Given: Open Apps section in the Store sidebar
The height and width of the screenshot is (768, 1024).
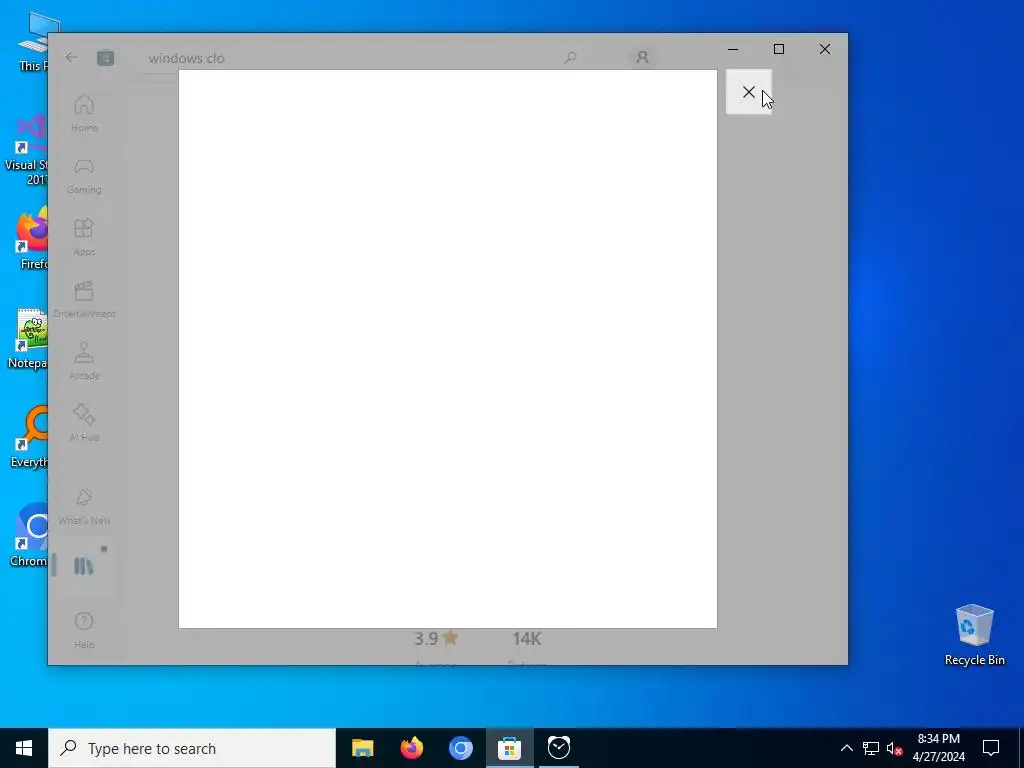Looking at the screenshot, I should click(x=84, y=238).
